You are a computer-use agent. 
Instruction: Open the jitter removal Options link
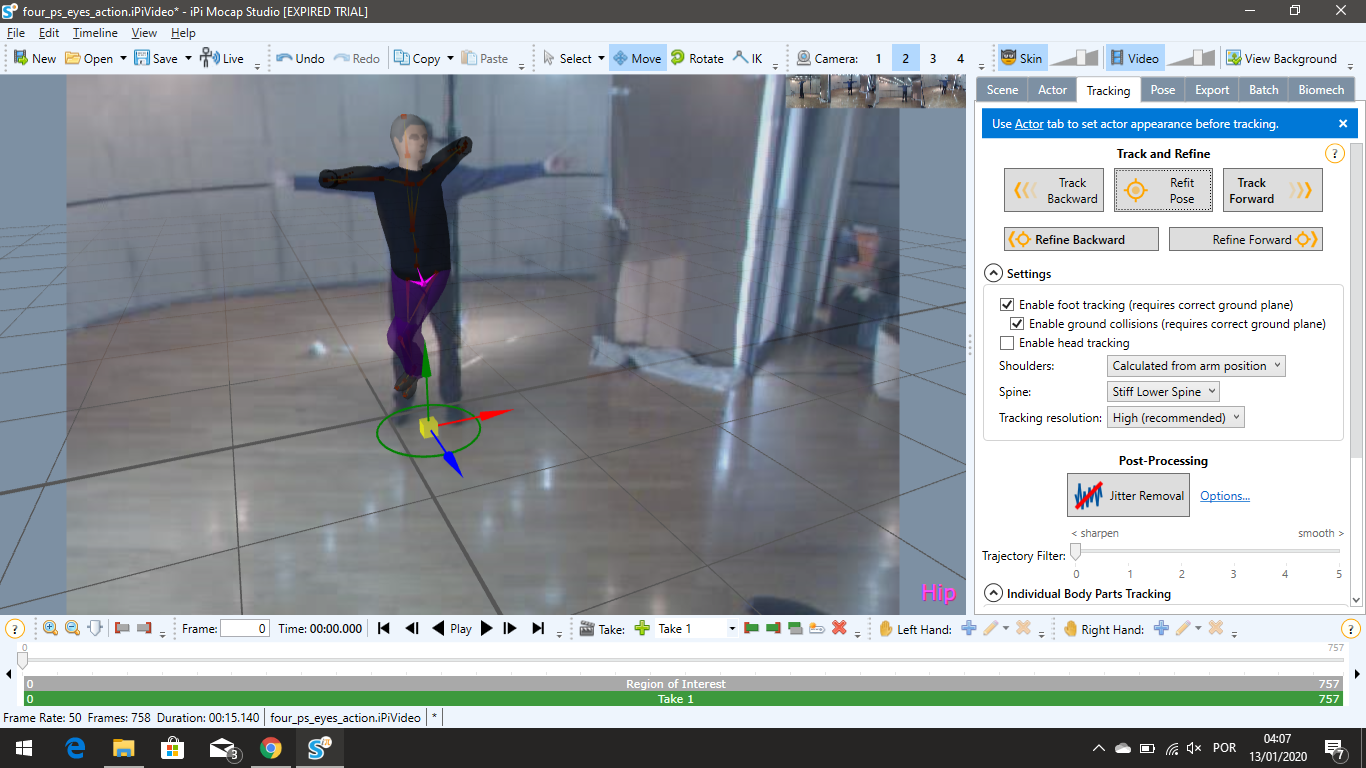pyautogui.click(x=1225, y=496)
